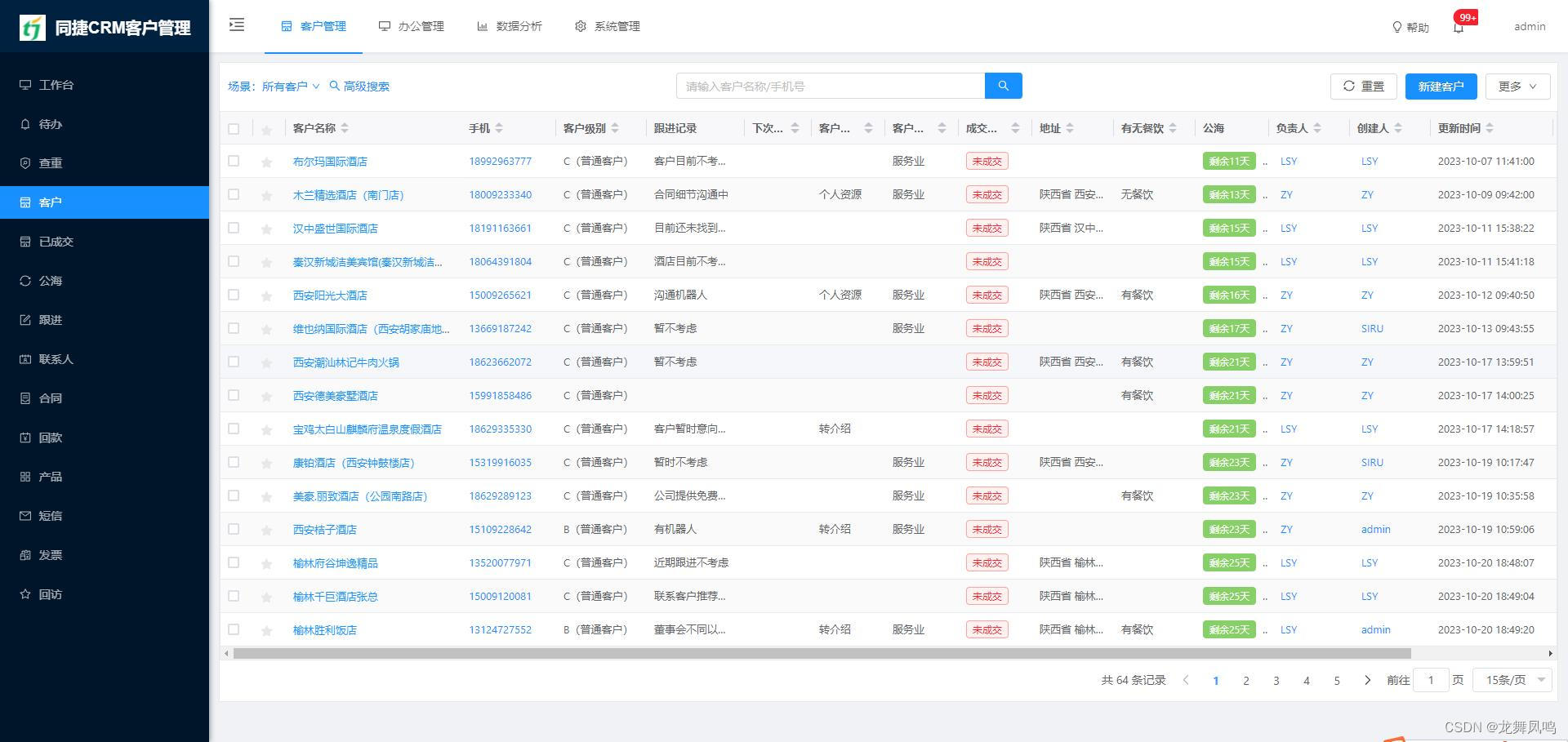Go to next page with right chevron

tap(1367, 680)
